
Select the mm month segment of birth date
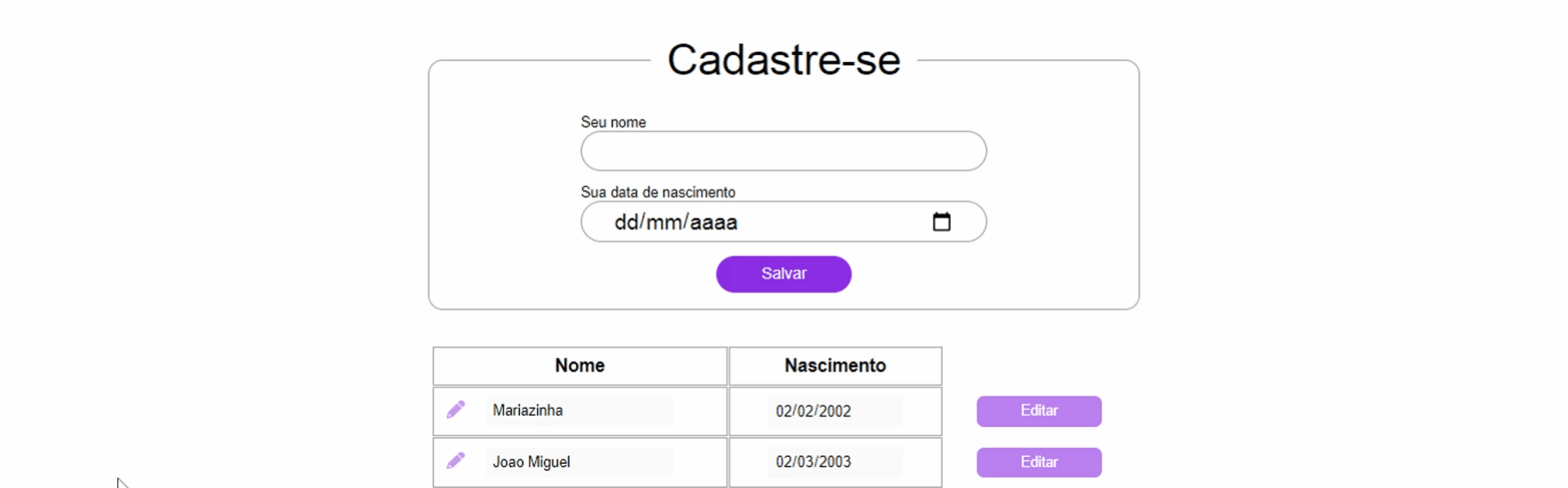coord(665,222)
